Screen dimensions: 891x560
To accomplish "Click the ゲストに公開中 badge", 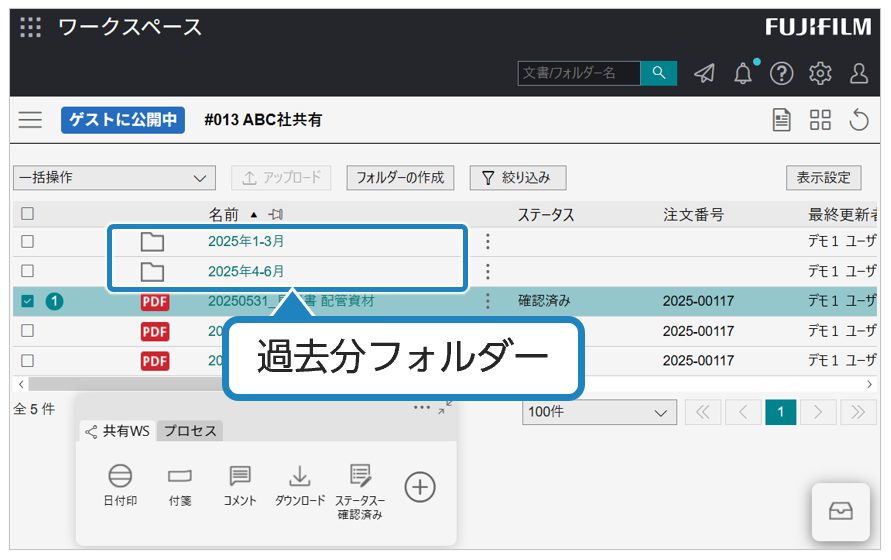I will point(123,120).
